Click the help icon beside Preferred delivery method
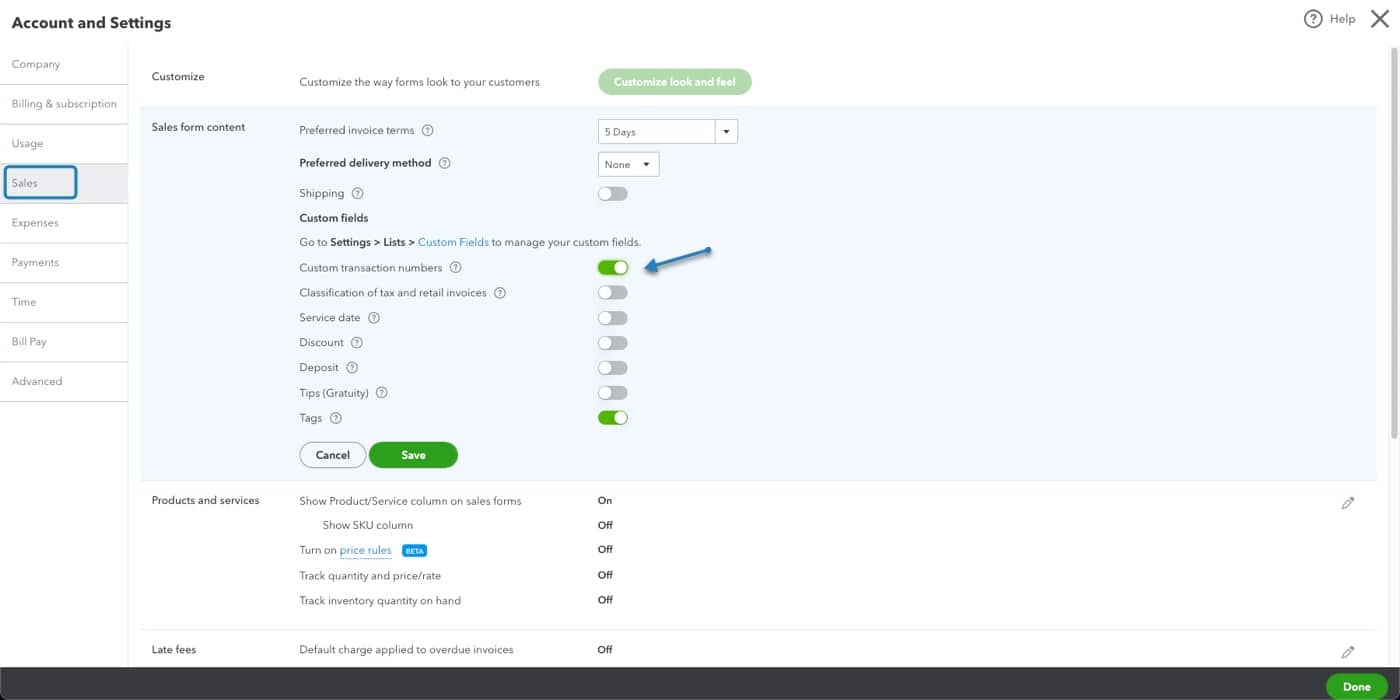The image size is (1400, 700). pos(445,163)
